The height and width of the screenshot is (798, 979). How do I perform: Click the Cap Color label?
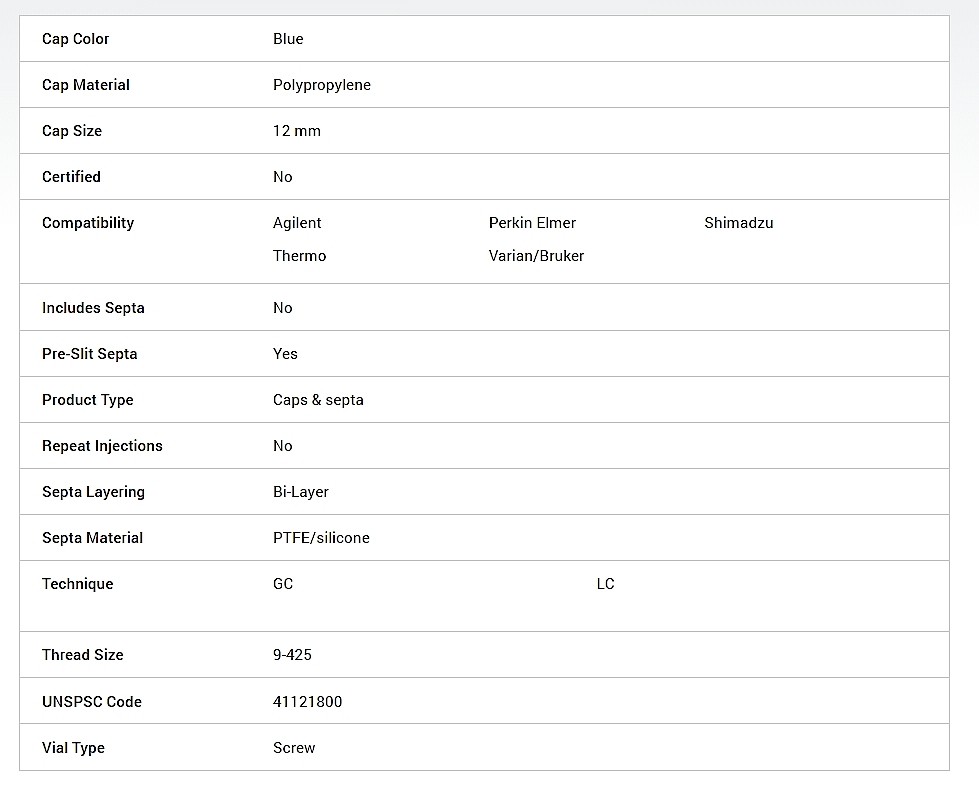click(76, 39)
